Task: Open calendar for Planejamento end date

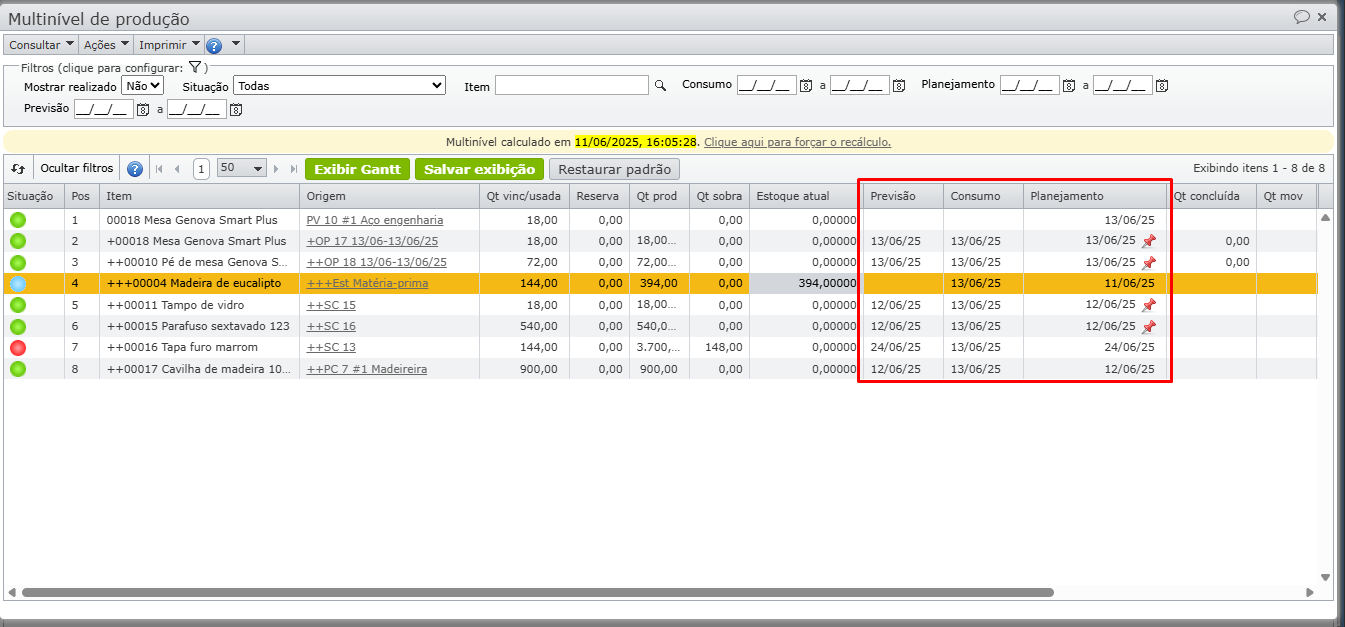Action: pyautogui.click(x=1162, y=86)
